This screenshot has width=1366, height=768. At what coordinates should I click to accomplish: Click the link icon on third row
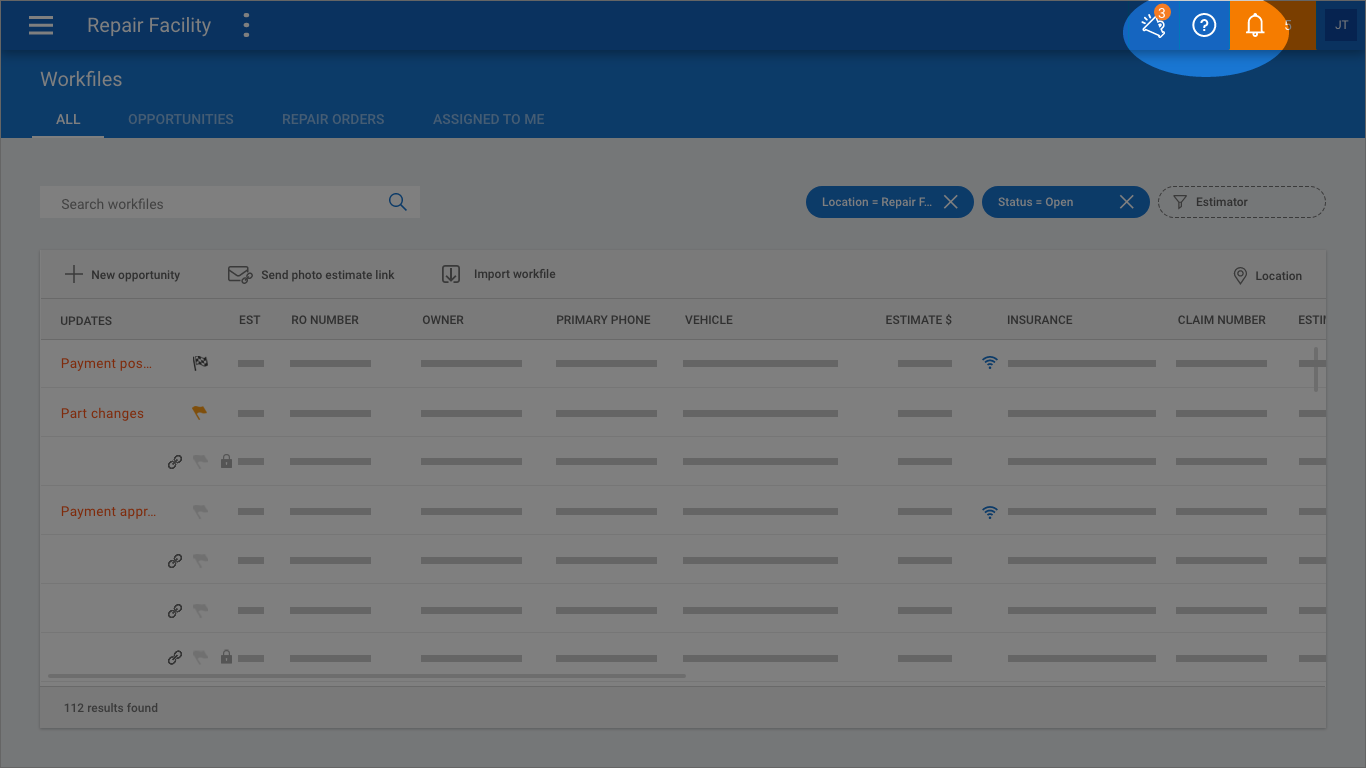tap(175, 462)
